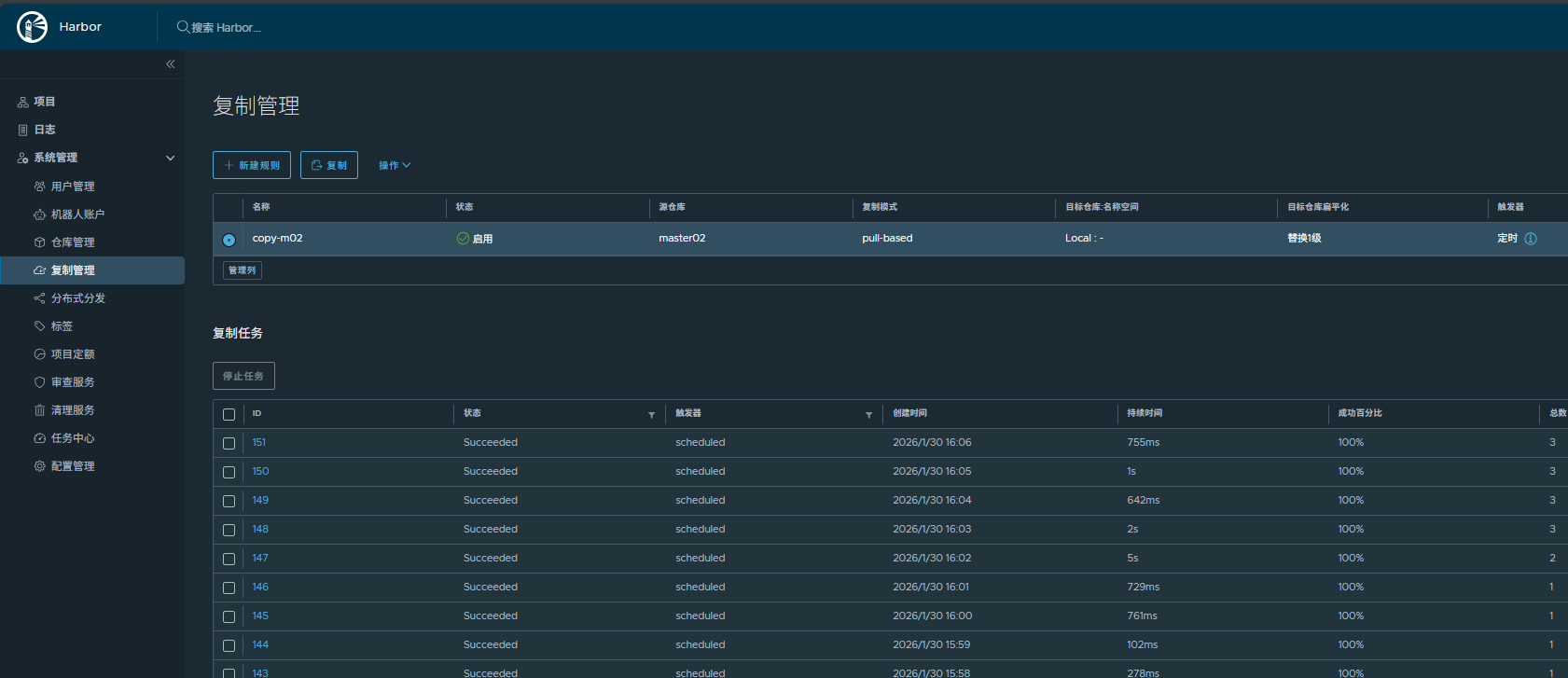Click the info icon next to 定时
Viewport: 1568px width, 678px height.
pos(1531,239)
